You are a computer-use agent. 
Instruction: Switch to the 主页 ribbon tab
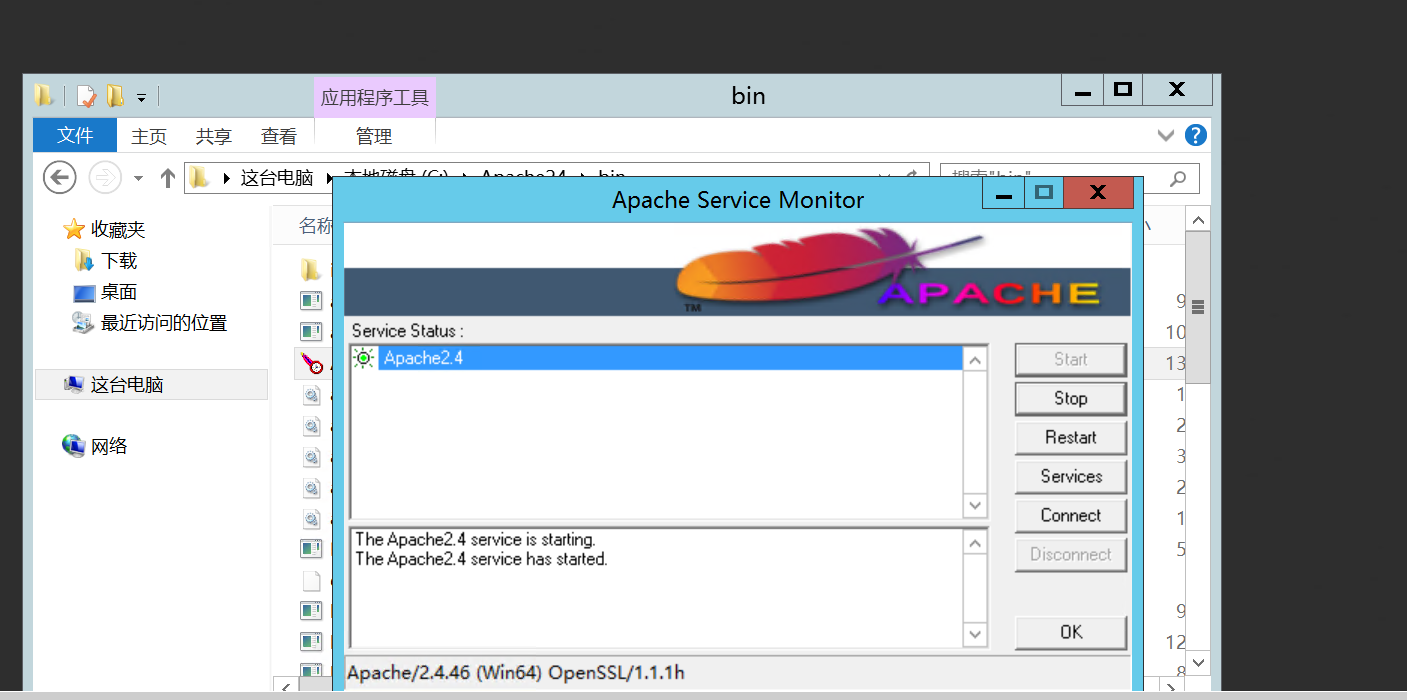pyautogui.click(x=149, y=136)
